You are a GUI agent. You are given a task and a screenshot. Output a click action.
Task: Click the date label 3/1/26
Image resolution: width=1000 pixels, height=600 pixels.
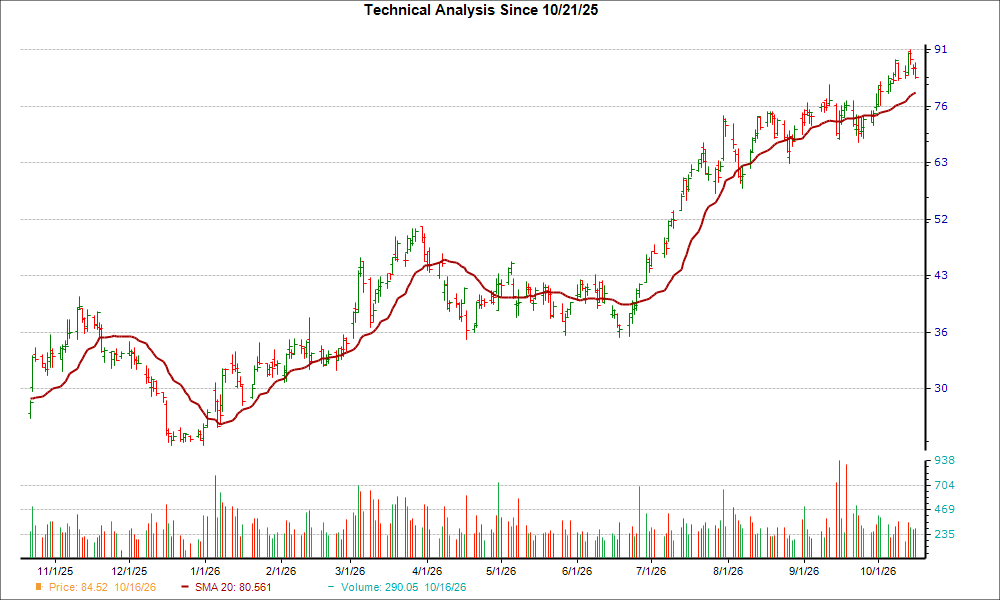point(350,571)
